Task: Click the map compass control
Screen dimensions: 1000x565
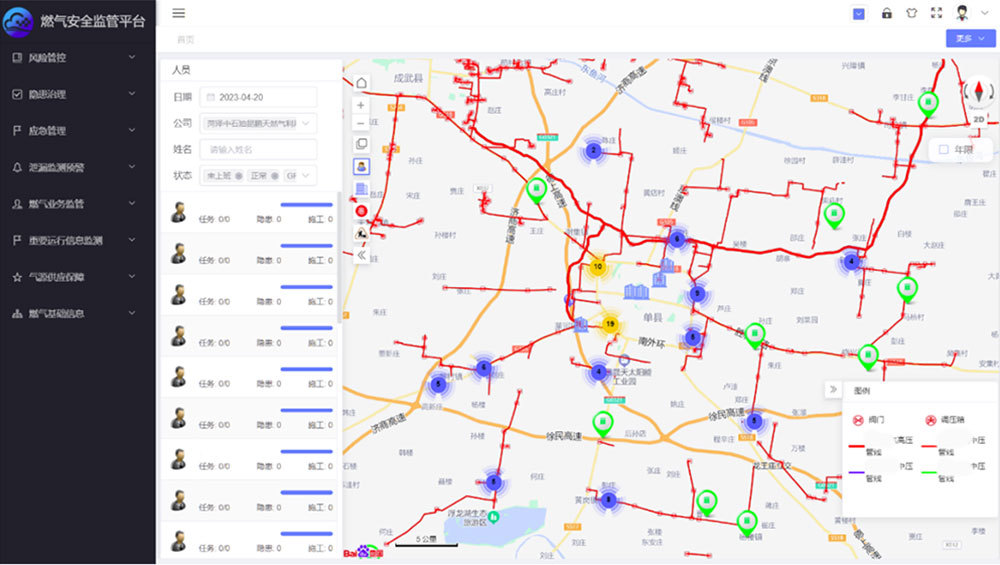Action: click(x=978, y=91)
